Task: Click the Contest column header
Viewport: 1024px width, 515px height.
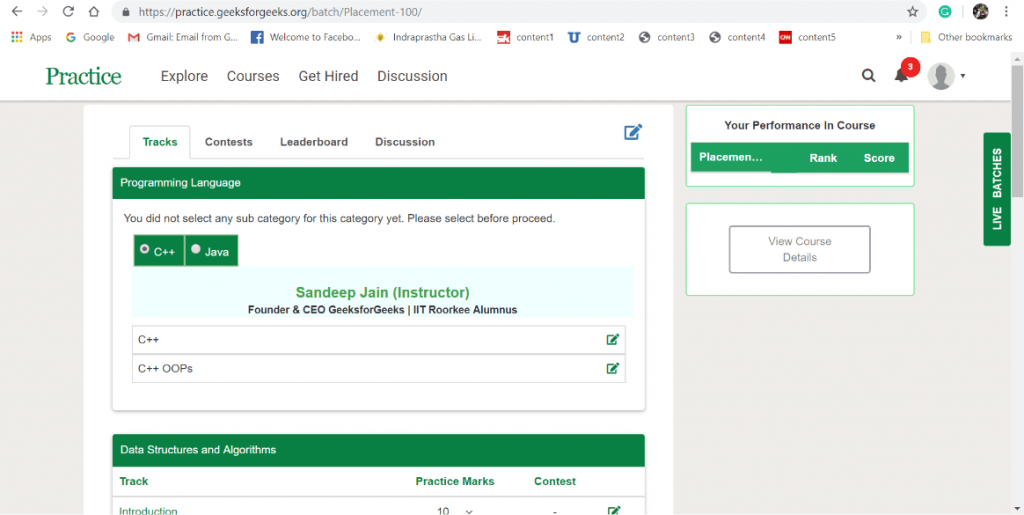Action: click(555, 482)
